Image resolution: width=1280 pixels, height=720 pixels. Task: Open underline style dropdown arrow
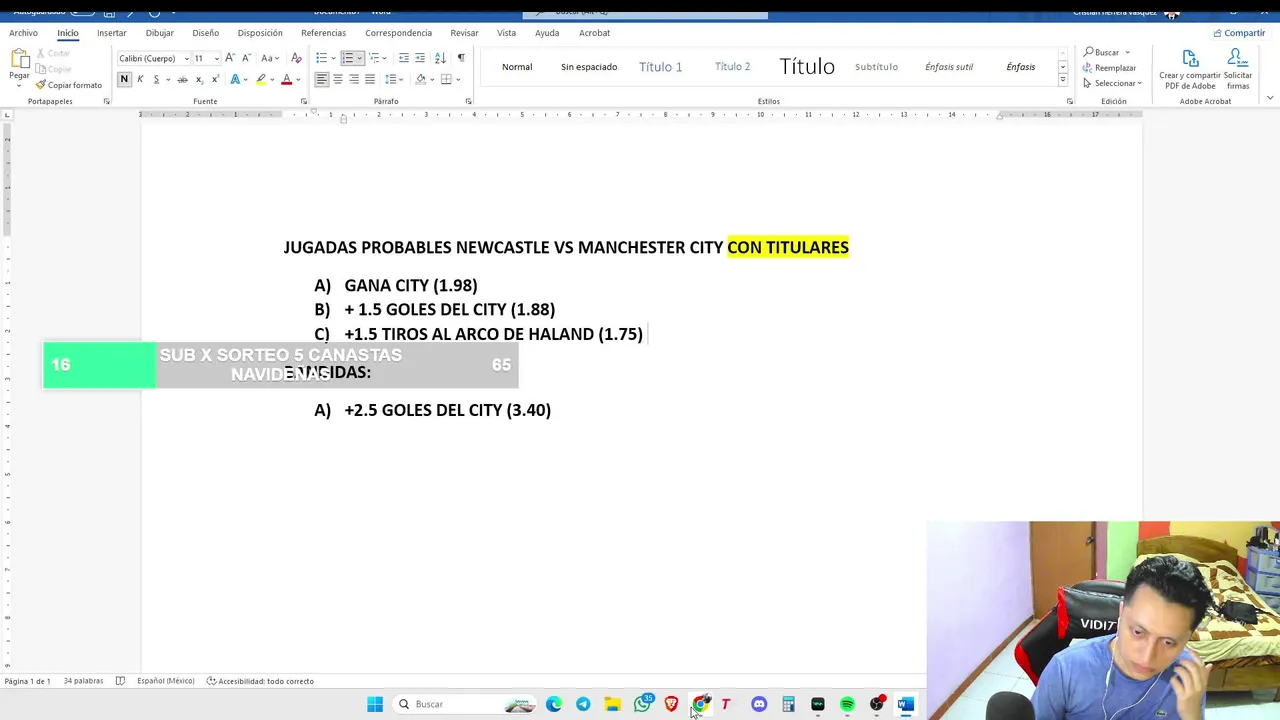coord(167,79)
